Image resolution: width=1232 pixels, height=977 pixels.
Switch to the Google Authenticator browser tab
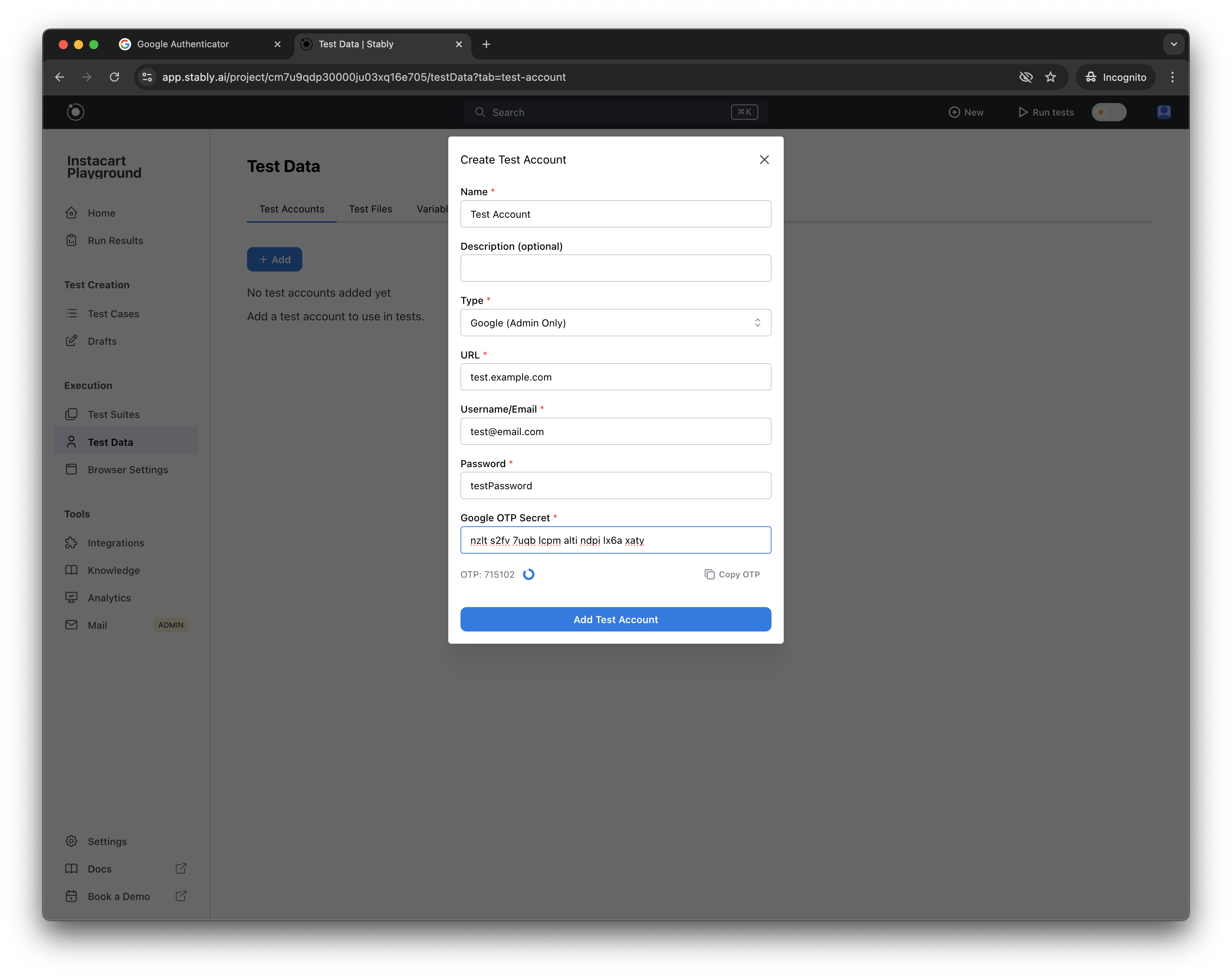(183, 44)
